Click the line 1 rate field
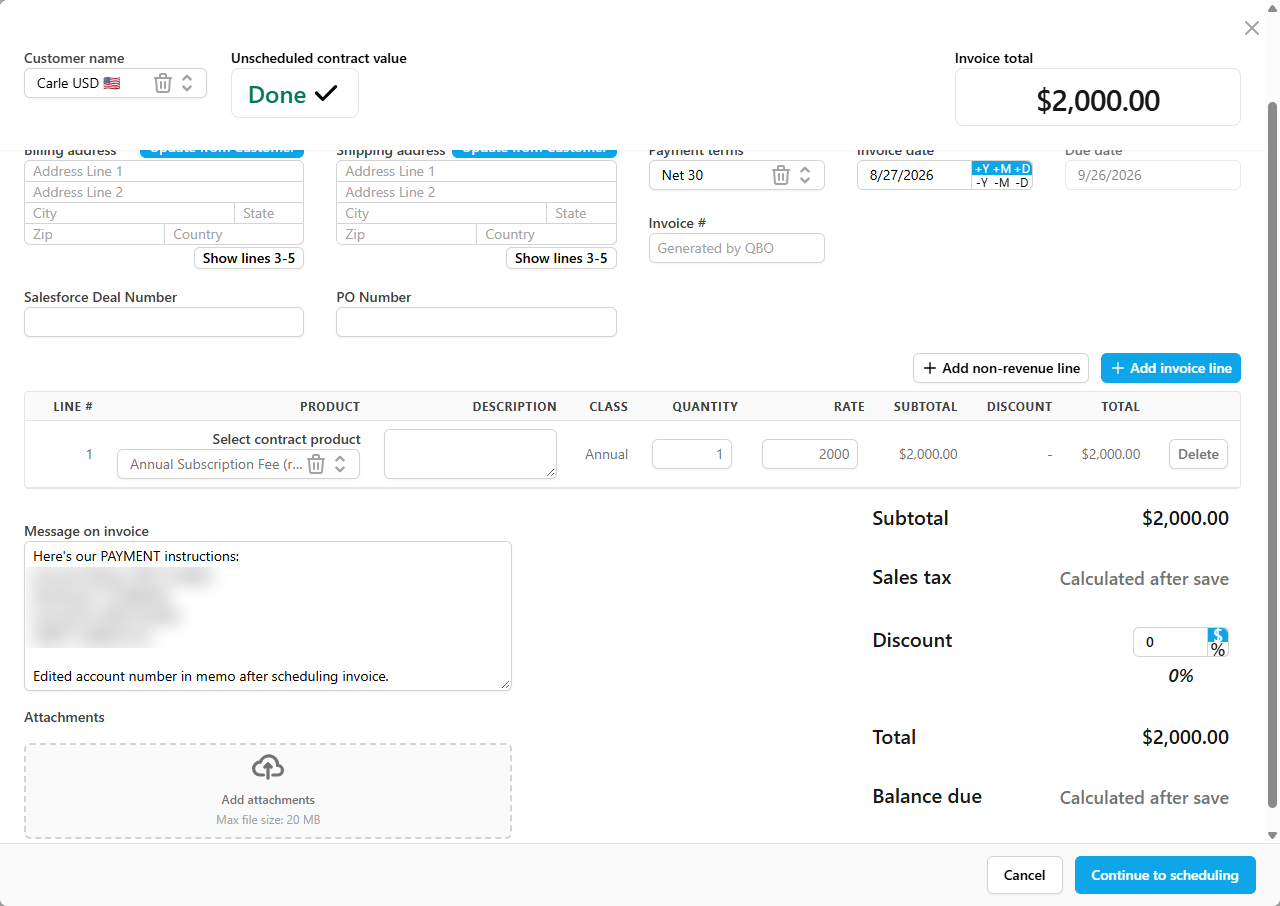1280x906 pixels. (x=810, y=454)
